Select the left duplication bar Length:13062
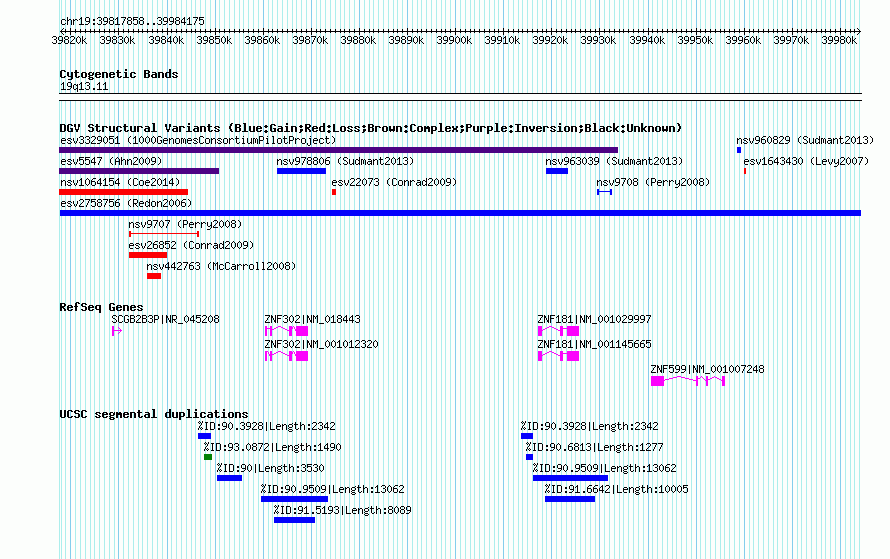The image size is (890, 559). point(295,499)
